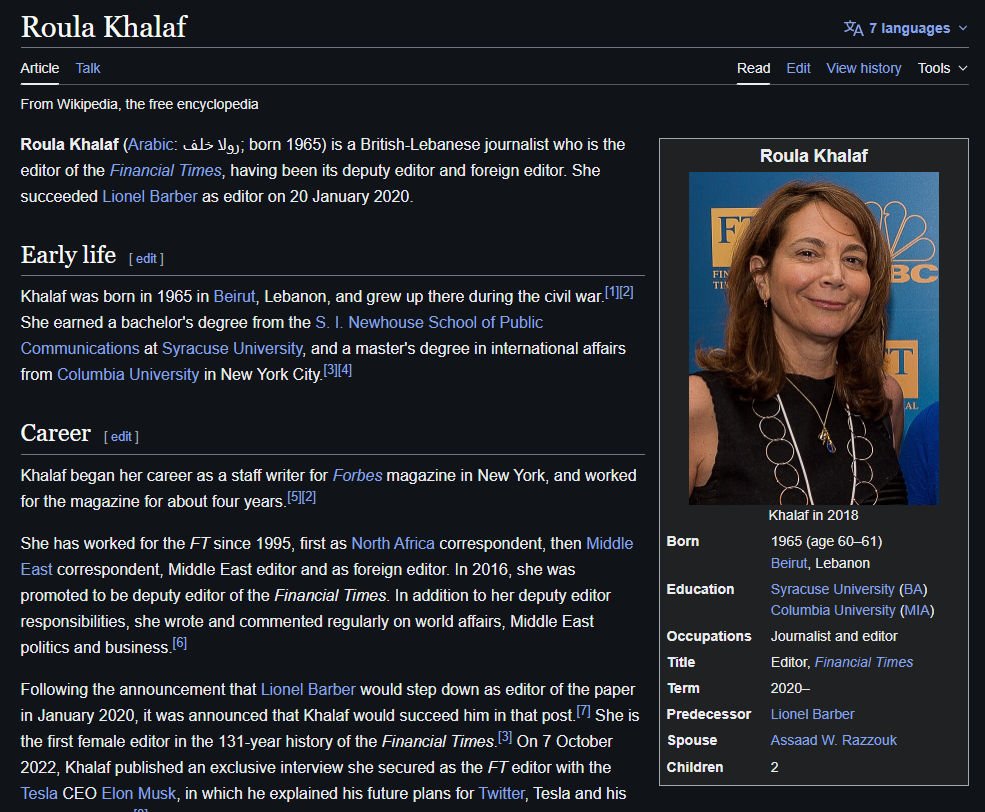985x812 pixels.
Task: Expand the 7 languages dropdown chevron
Action: (x=963, y=28)
